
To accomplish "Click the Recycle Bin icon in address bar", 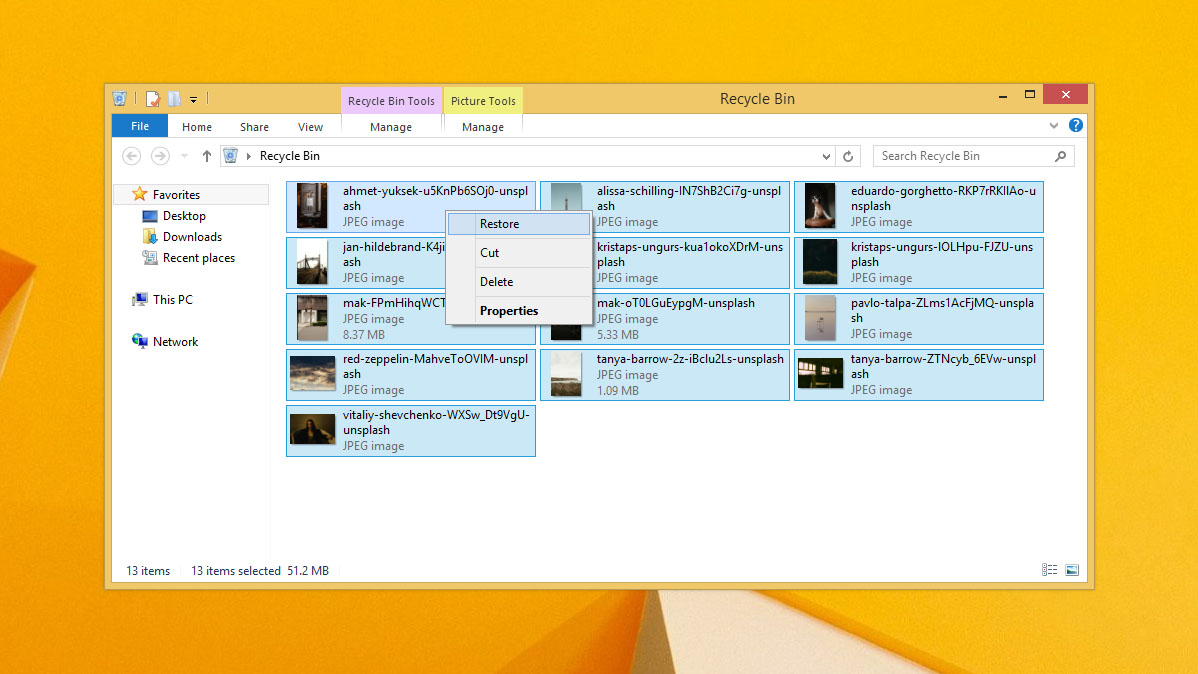I will (230, 156).
